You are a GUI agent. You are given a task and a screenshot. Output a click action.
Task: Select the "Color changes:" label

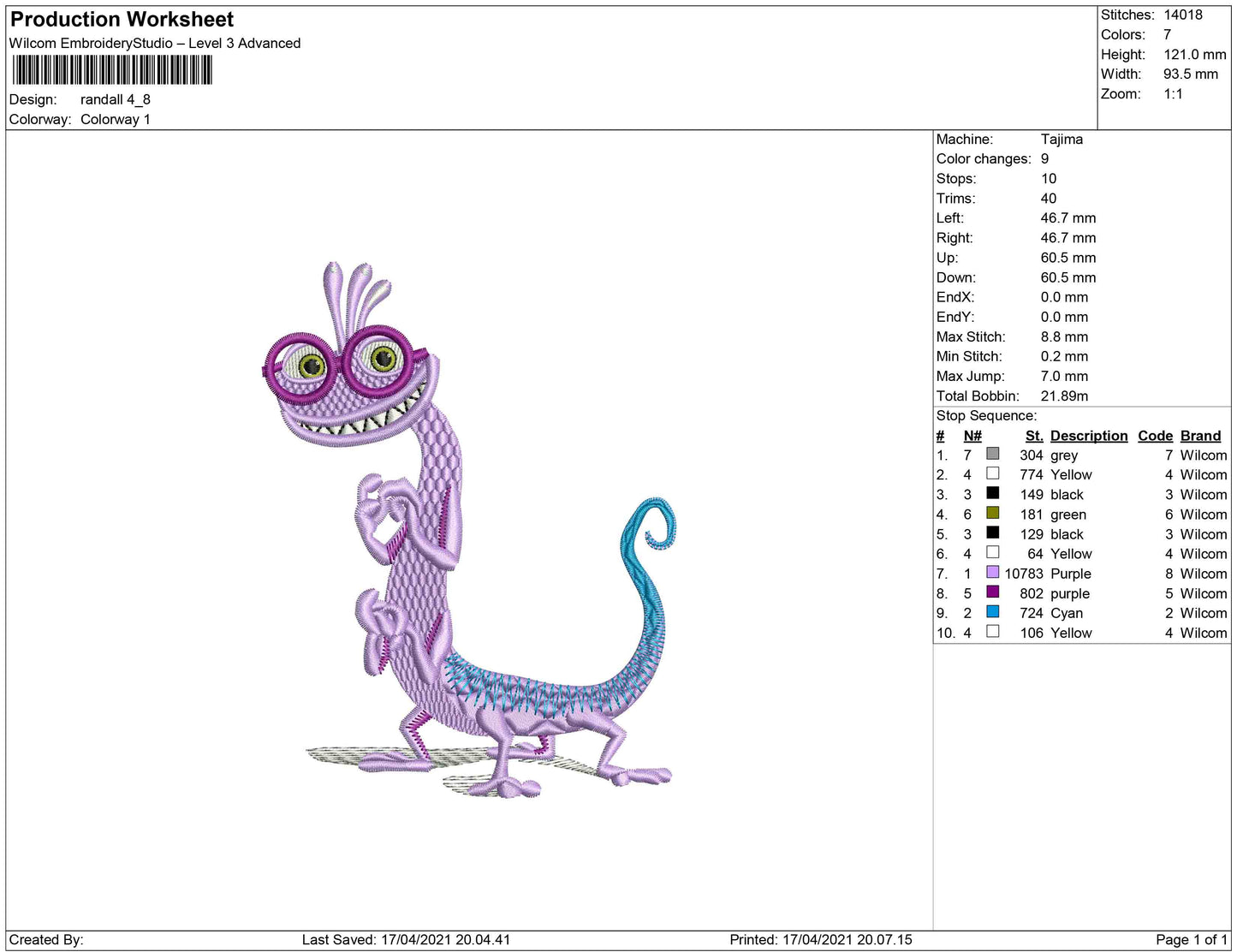coord(984,158)
